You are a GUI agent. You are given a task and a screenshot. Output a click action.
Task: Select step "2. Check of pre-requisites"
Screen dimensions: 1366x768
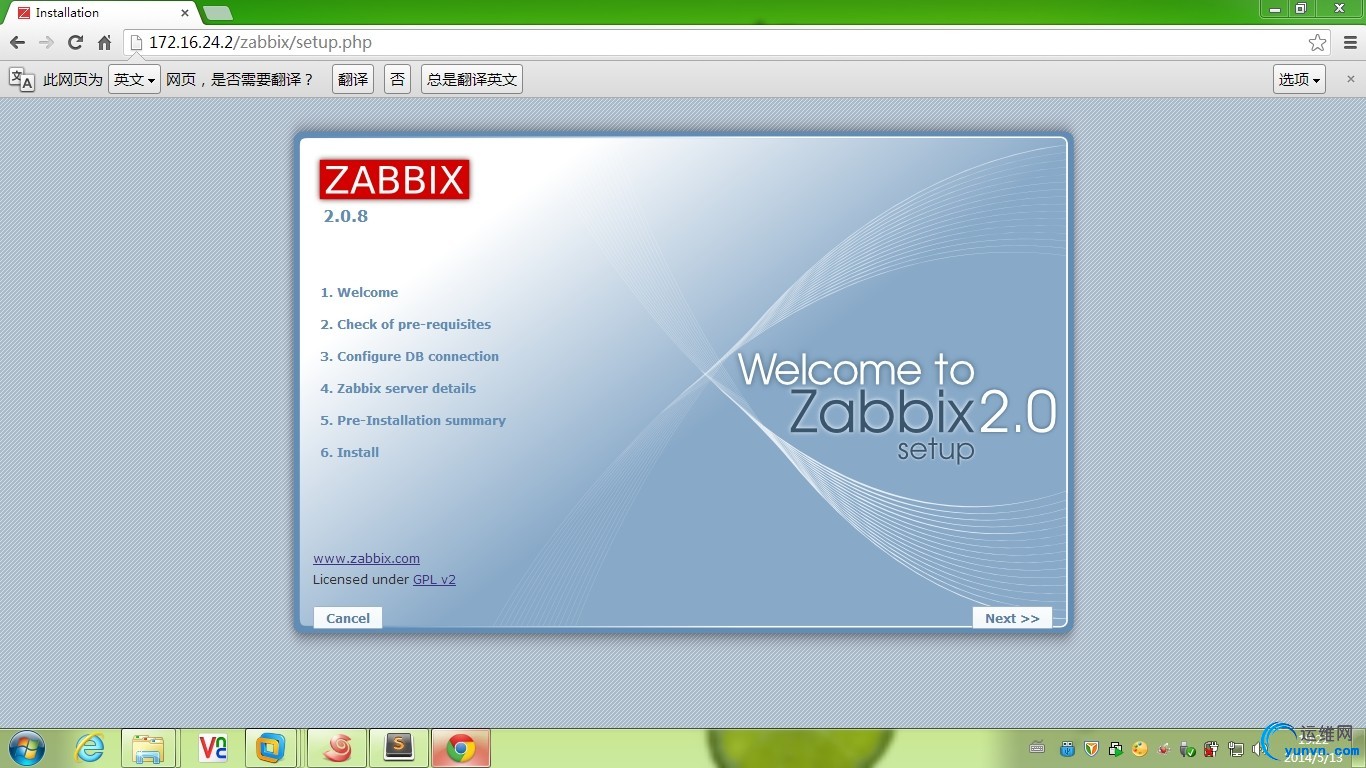[406, 325]
